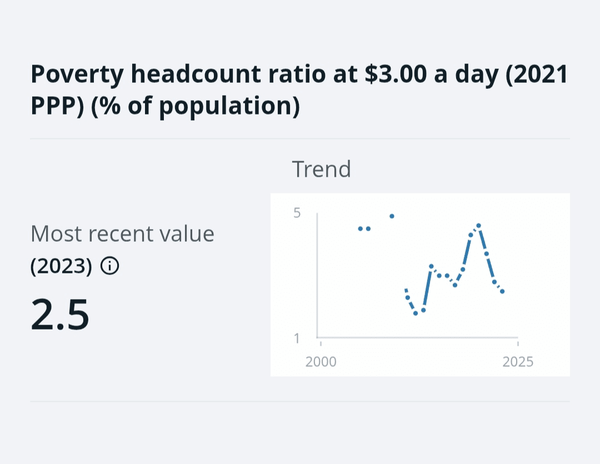
Task: Click the last data point on the trend line
Action: pyautogui.click(x=502, y=291)
